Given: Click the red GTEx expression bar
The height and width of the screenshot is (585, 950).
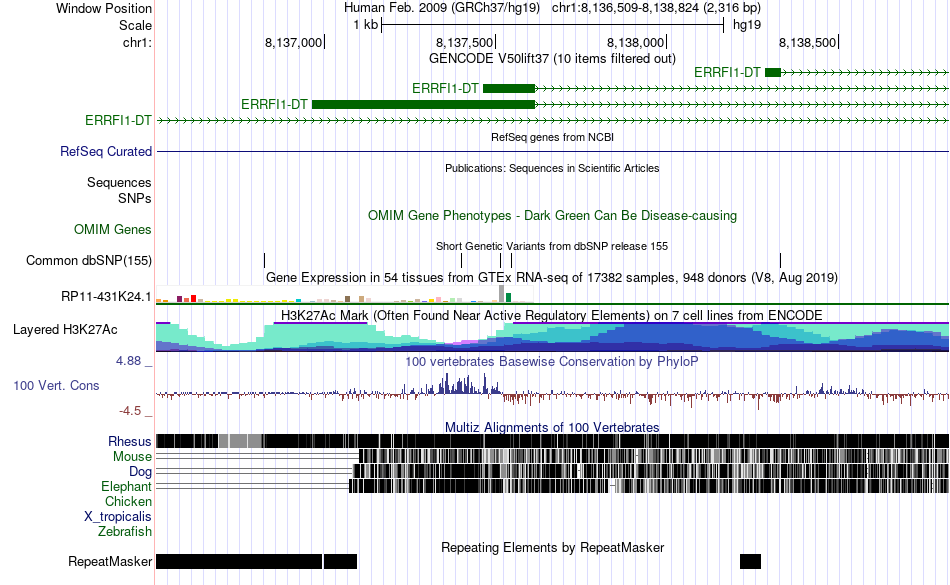Looking at the screenshot, I should 193,299.
